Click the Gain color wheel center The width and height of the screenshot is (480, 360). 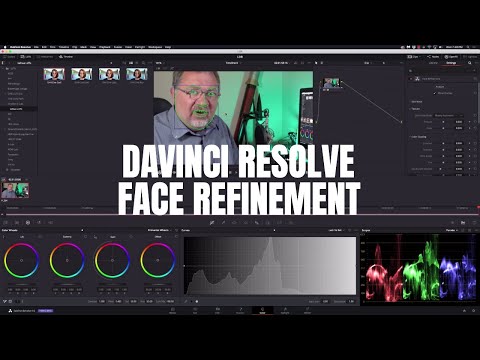tap(112, 260)
